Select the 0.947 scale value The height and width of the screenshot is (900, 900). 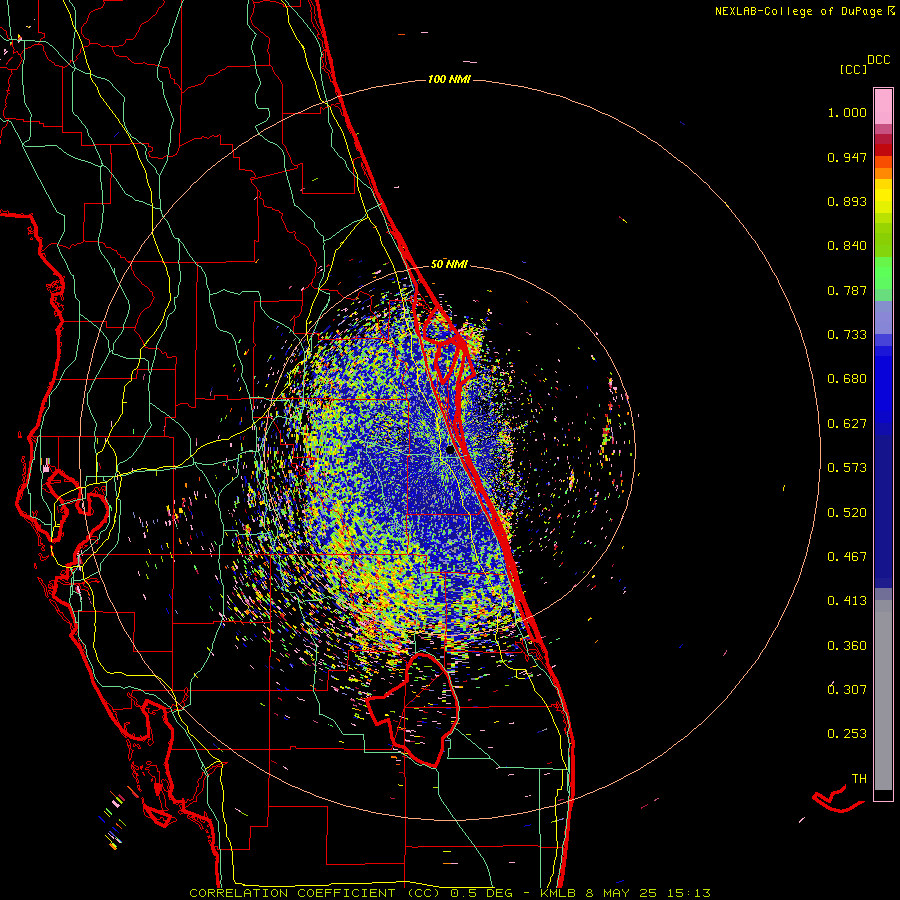[847, 157]
